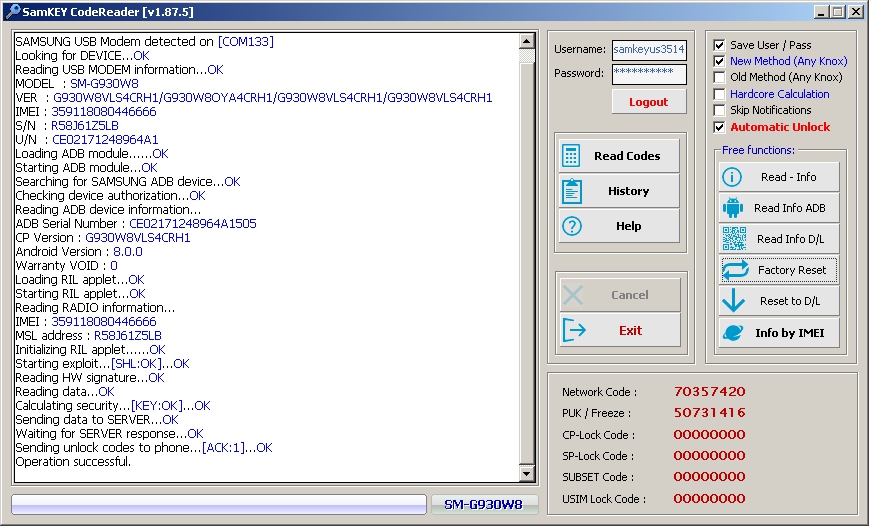Screen dimensions: 869x526
Task: Click the progress bar at bottom
Action: pos(219,504)
